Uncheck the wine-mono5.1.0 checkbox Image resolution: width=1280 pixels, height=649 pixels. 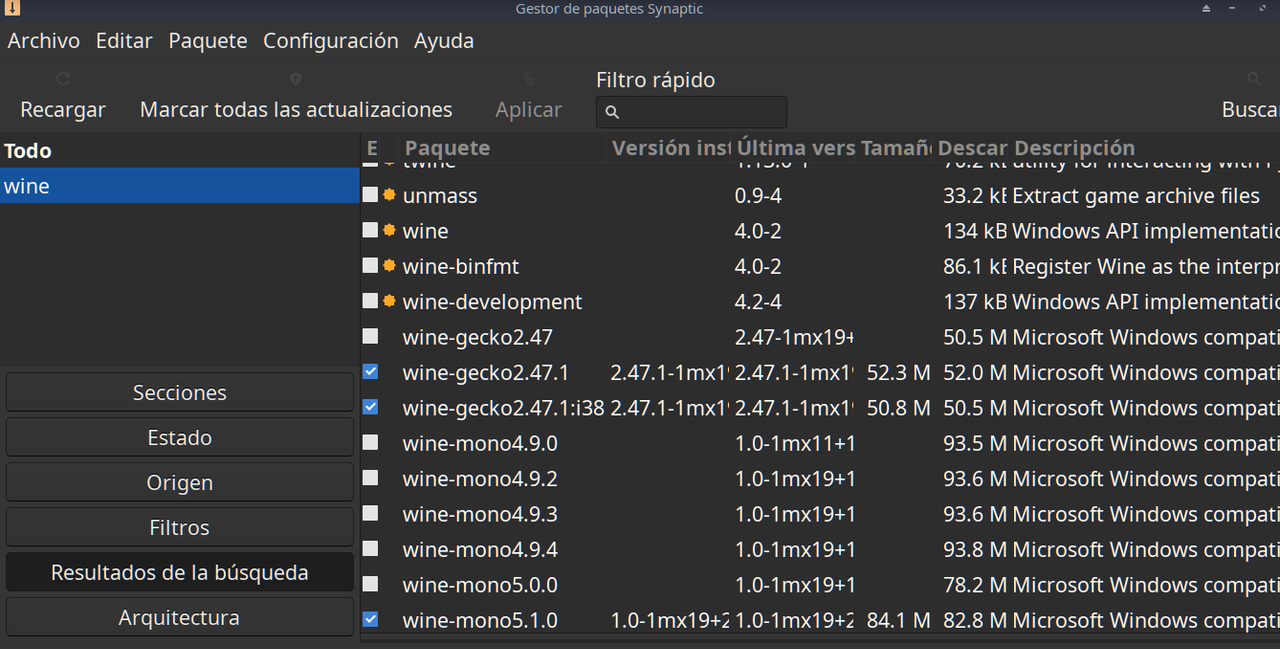click(370, 620)
